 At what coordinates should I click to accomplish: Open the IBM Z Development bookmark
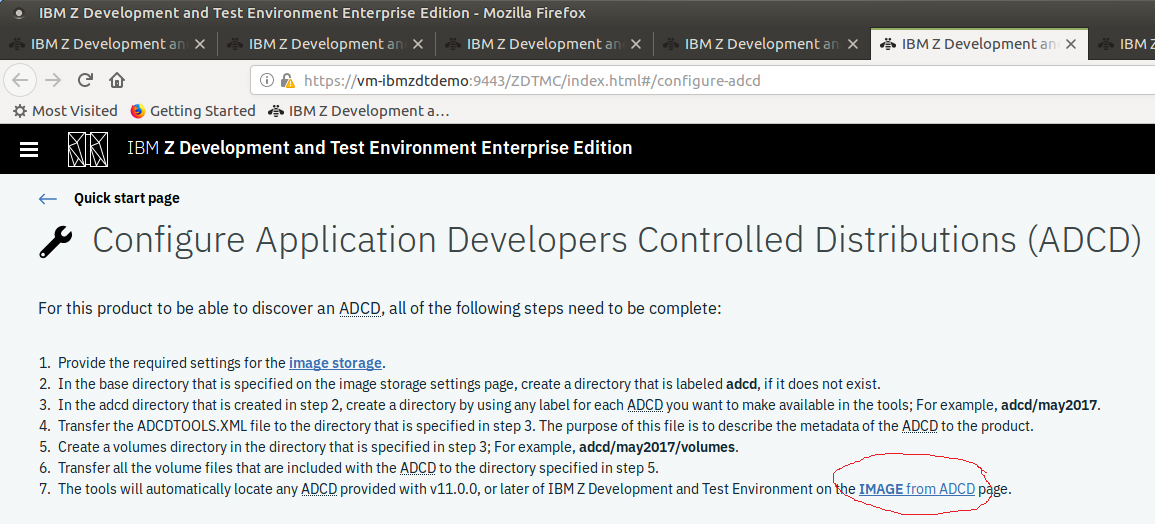click(359, 111)
